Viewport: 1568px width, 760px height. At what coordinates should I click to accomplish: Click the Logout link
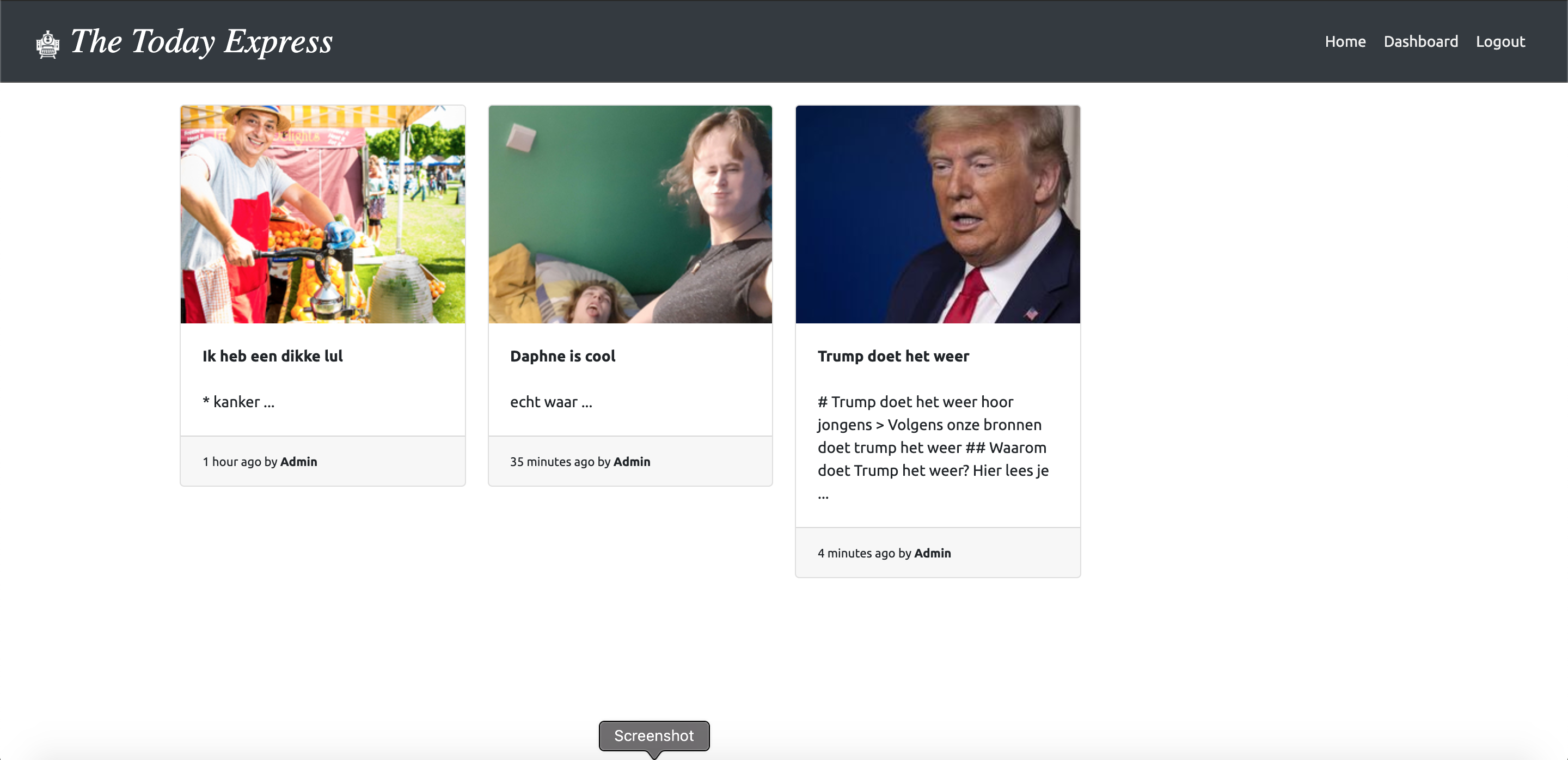(1500, 41)
